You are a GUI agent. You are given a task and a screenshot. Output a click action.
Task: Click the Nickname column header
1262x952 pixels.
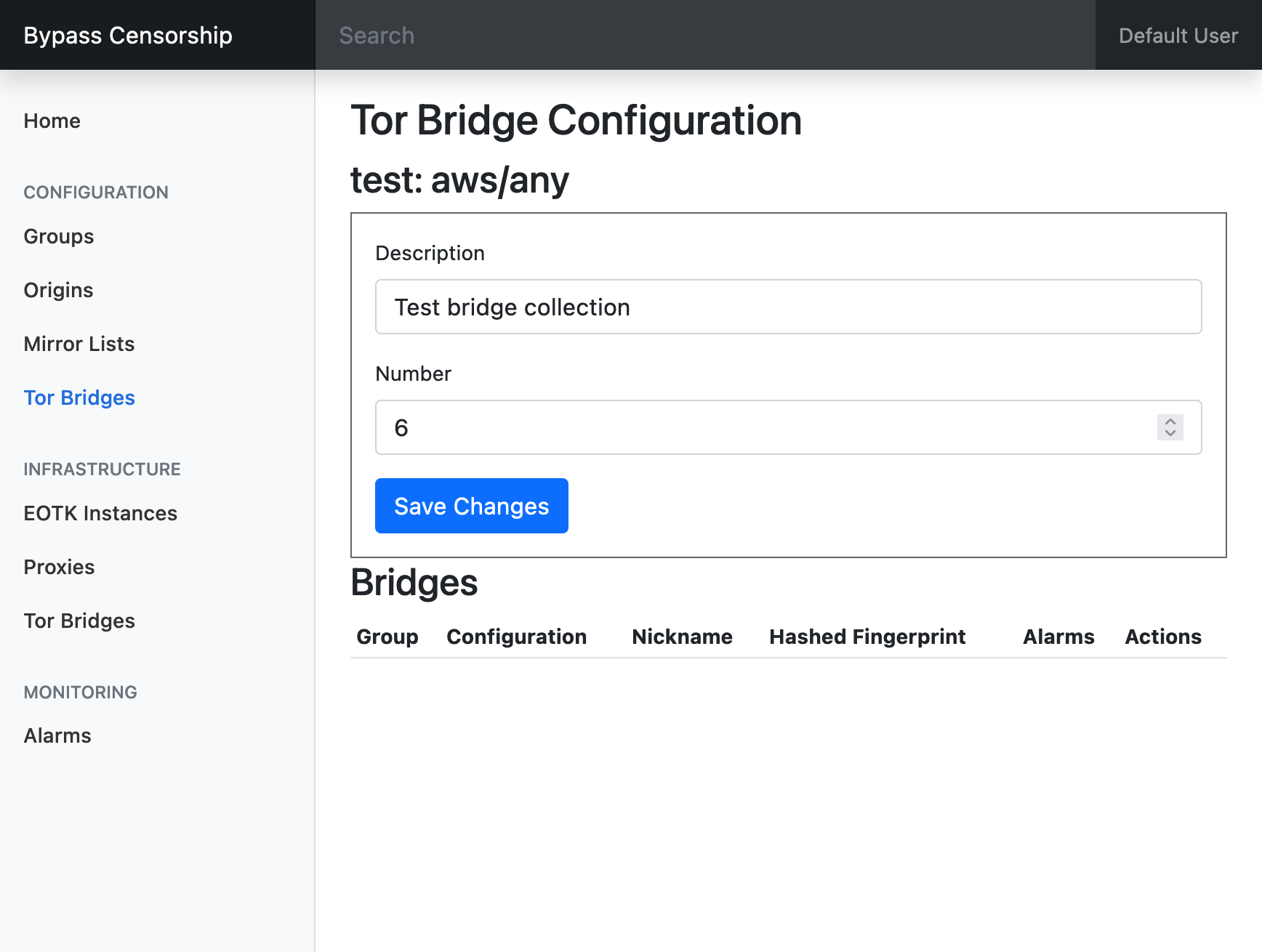coord(682,637)
